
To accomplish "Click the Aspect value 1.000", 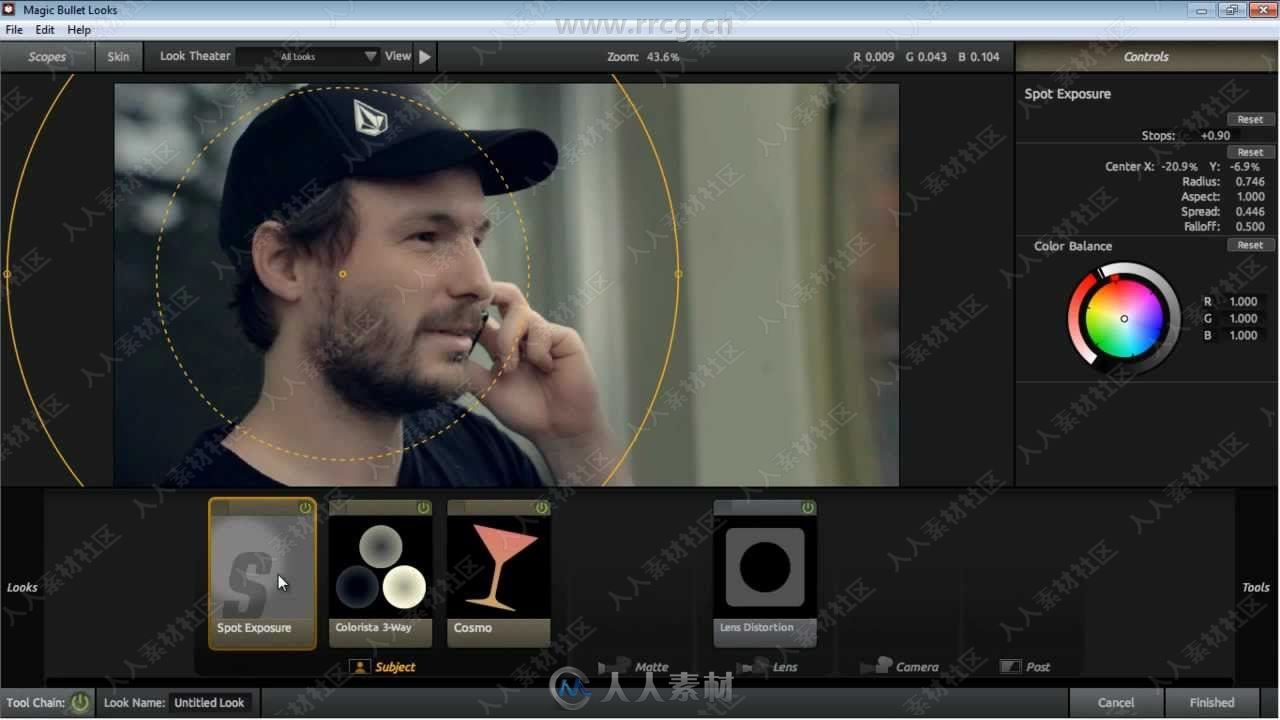I will click(x=1250, y=197).
